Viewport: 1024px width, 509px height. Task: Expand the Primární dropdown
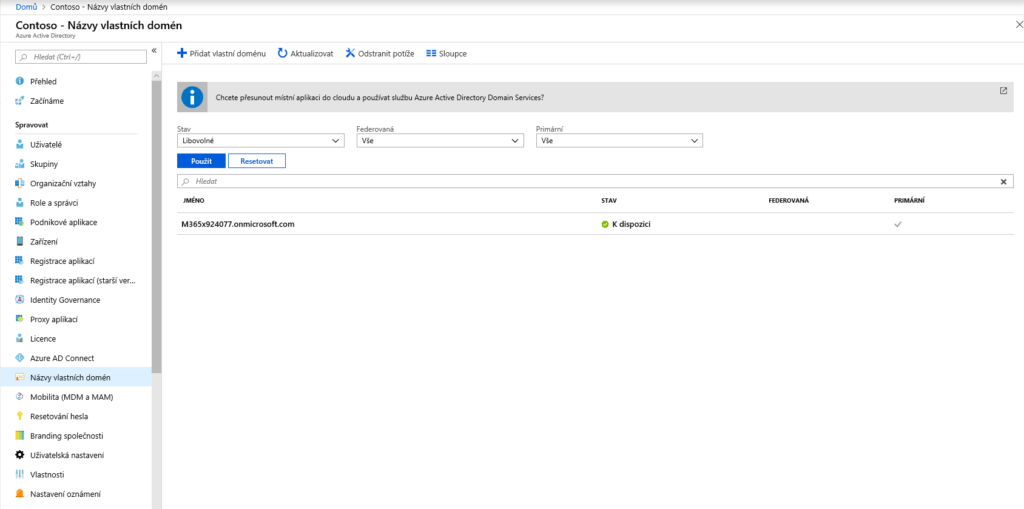point(620,141)
